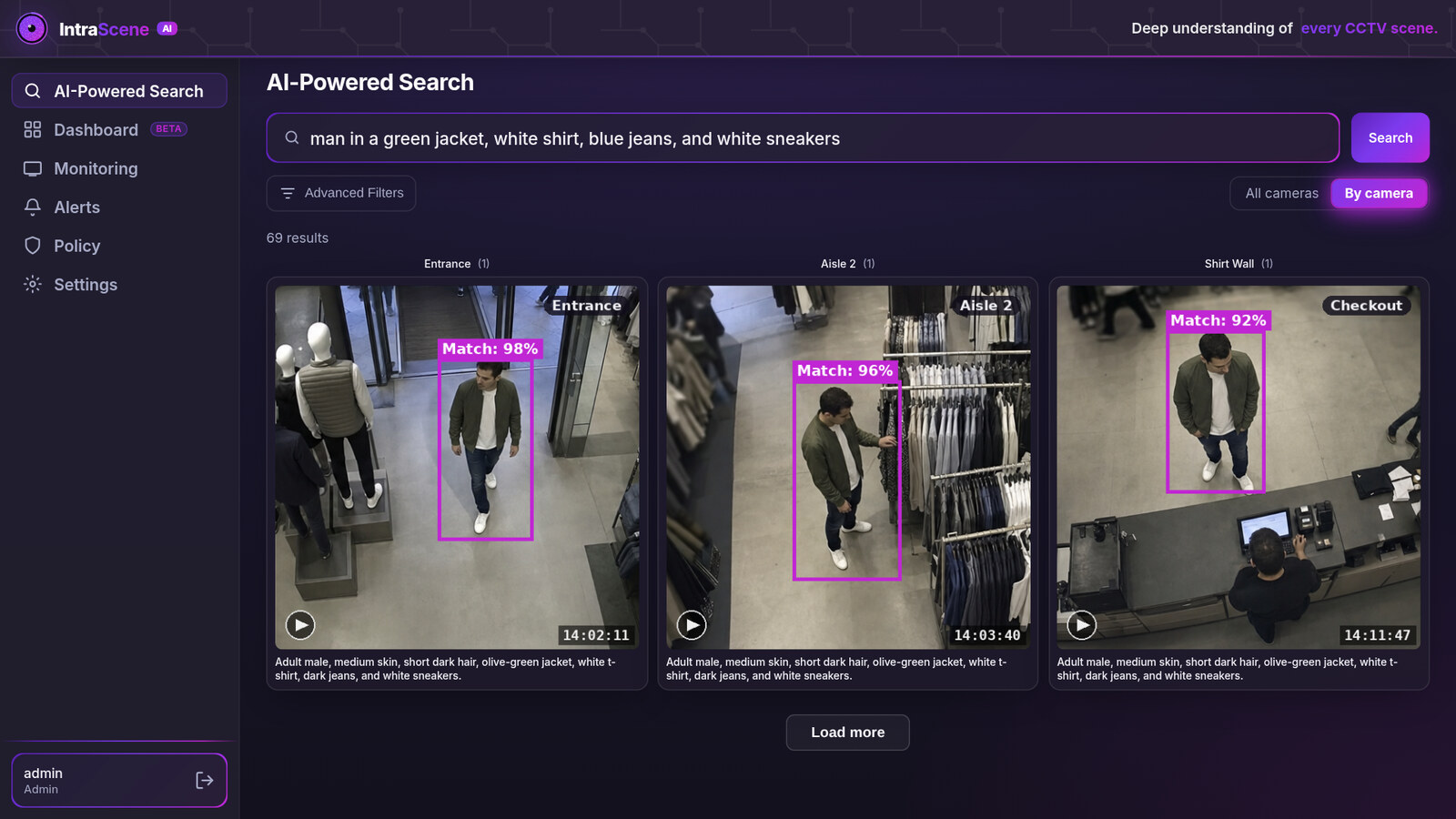This screenshot has height=819, width=1456.
Task: Open Settings from the sidebar
Action: pyautogui.click(x=119, y=284)
